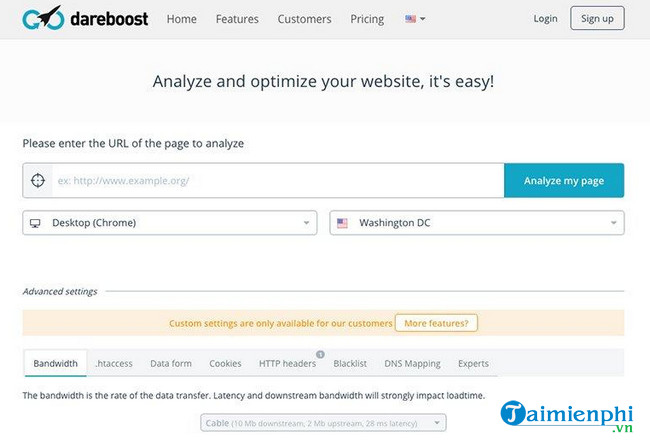Open the Customers page
650x447 pixels.
click(x=304, y=19)
